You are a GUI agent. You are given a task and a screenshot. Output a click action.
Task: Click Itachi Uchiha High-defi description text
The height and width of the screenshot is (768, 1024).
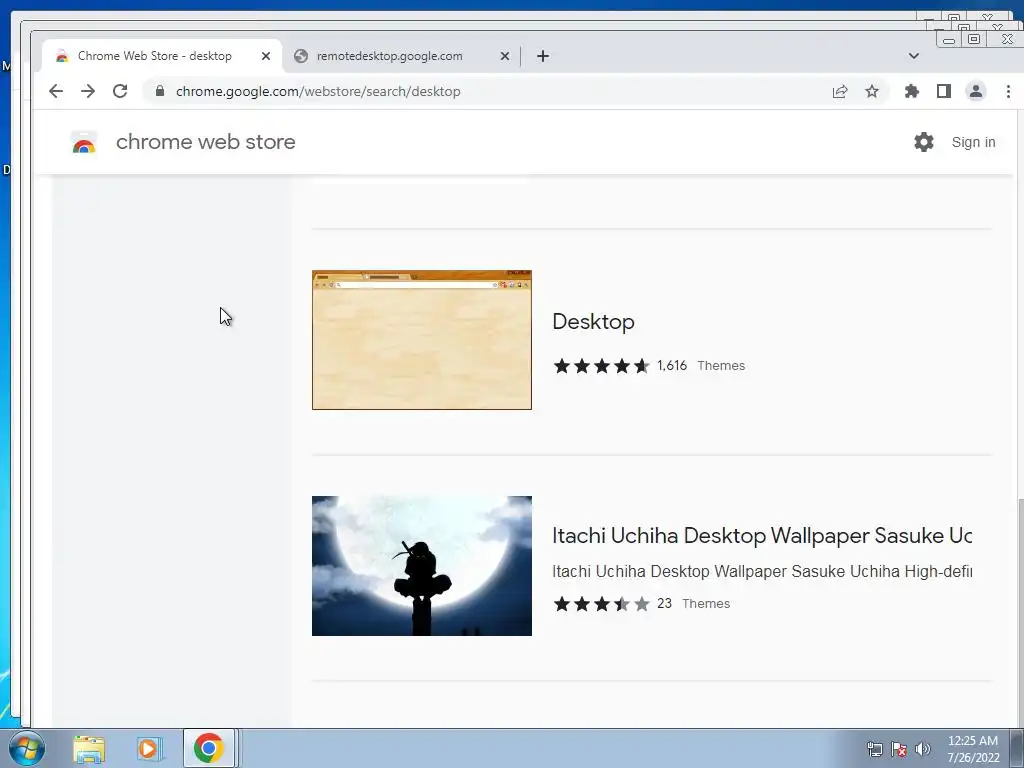(762, 571)
